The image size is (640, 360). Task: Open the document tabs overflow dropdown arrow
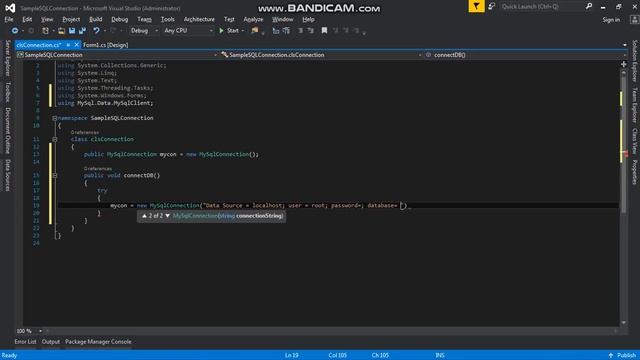(x=625, y=45)
